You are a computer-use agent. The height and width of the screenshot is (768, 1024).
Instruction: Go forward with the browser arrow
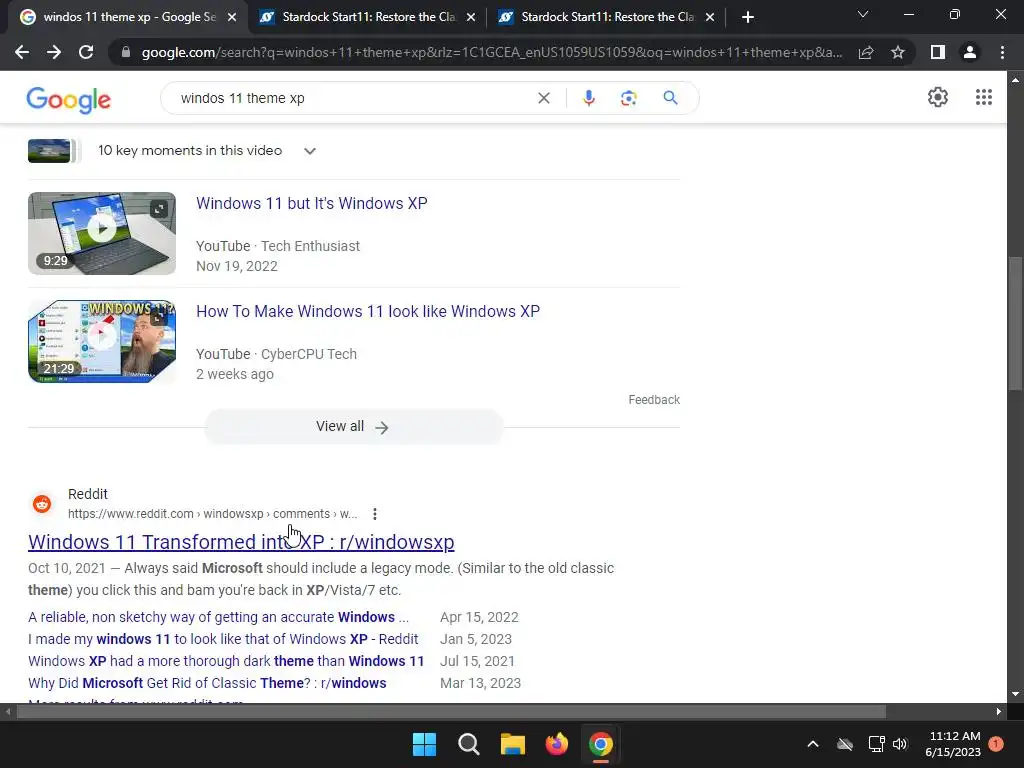pyautogui.click(x=54, y=52)
